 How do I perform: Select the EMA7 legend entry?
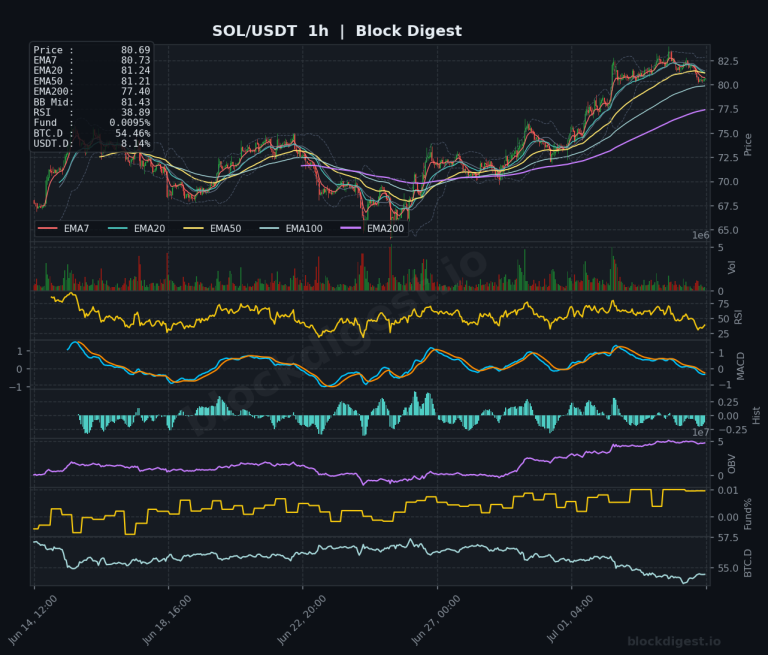(x=63, y=228)
